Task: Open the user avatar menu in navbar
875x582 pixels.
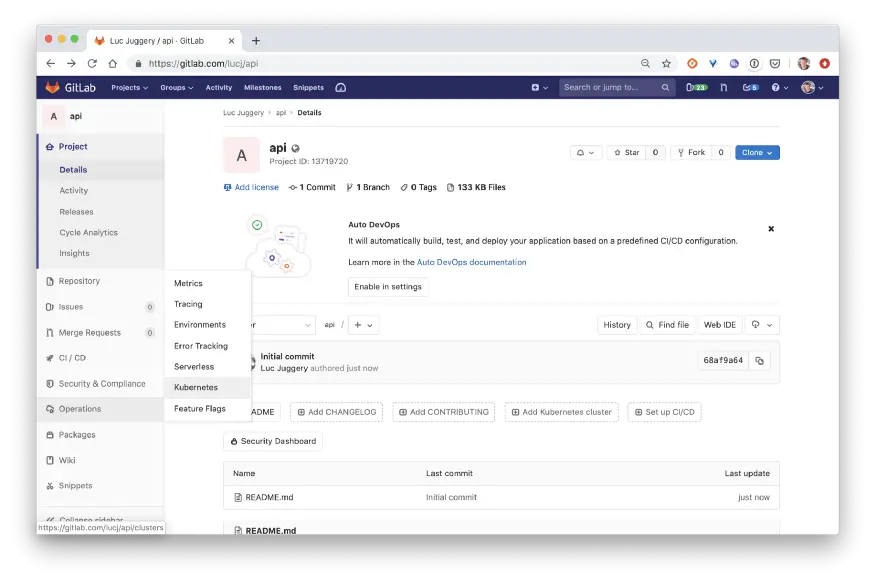Action: click(x=812, y=88)
